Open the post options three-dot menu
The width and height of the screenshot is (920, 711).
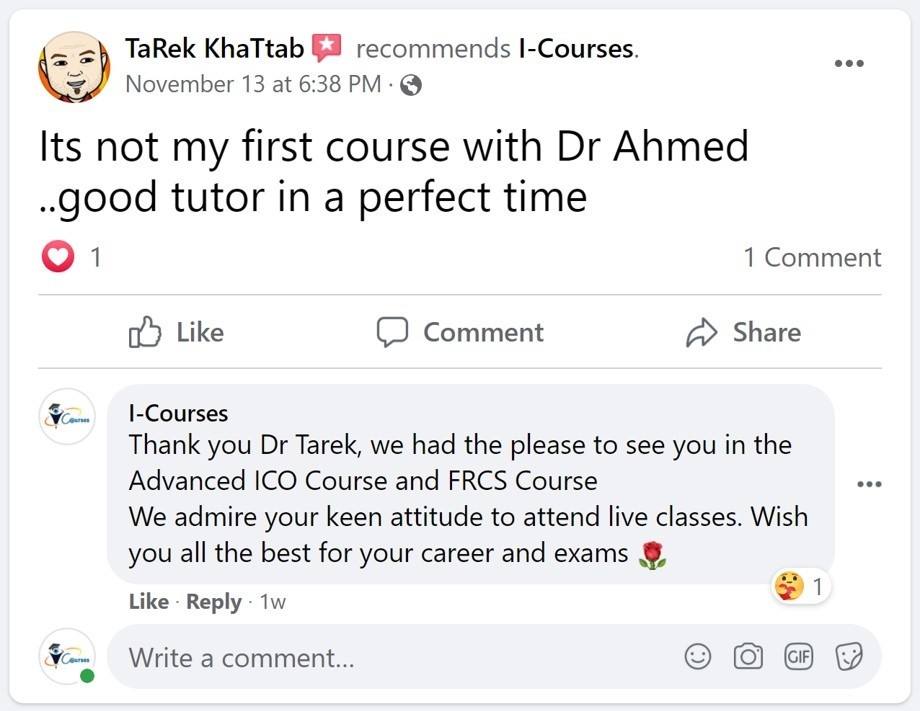pos(849,63)
